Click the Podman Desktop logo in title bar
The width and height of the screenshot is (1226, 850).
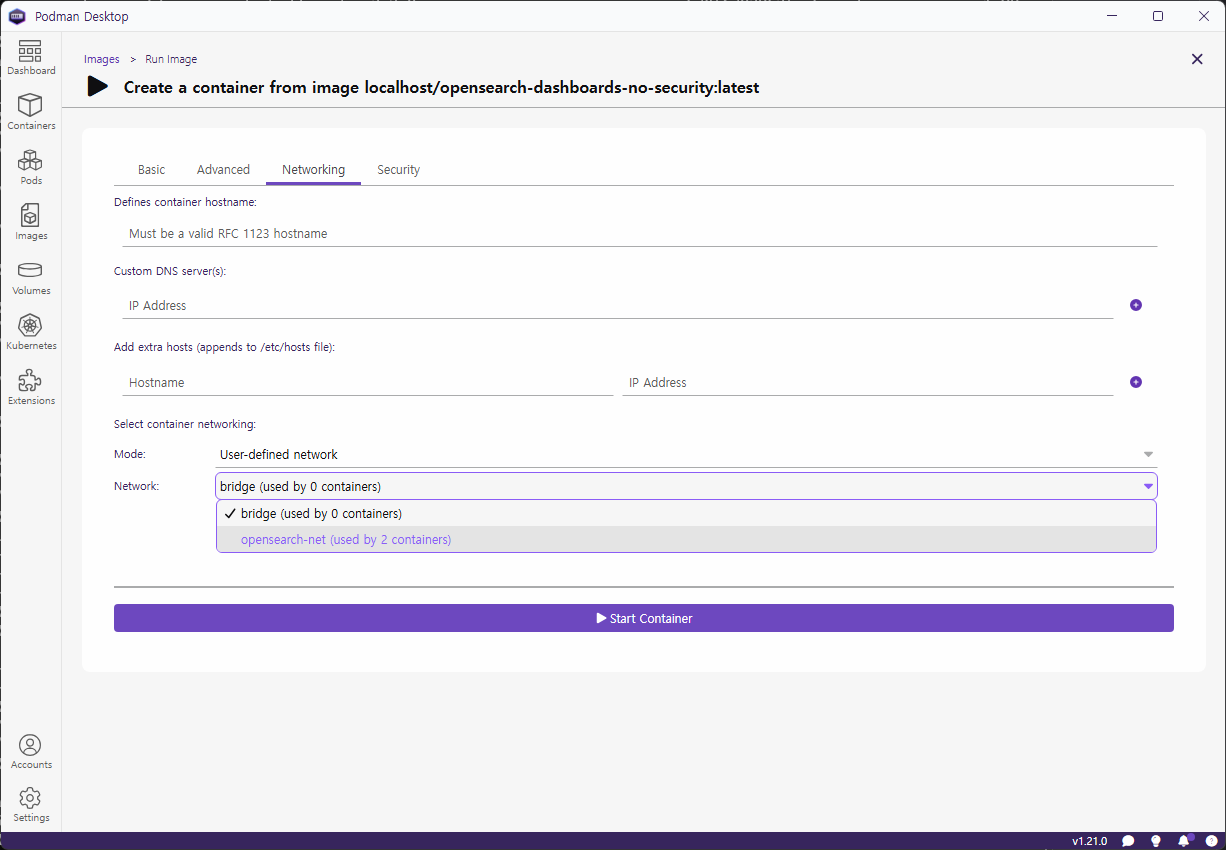coord(17,16)
